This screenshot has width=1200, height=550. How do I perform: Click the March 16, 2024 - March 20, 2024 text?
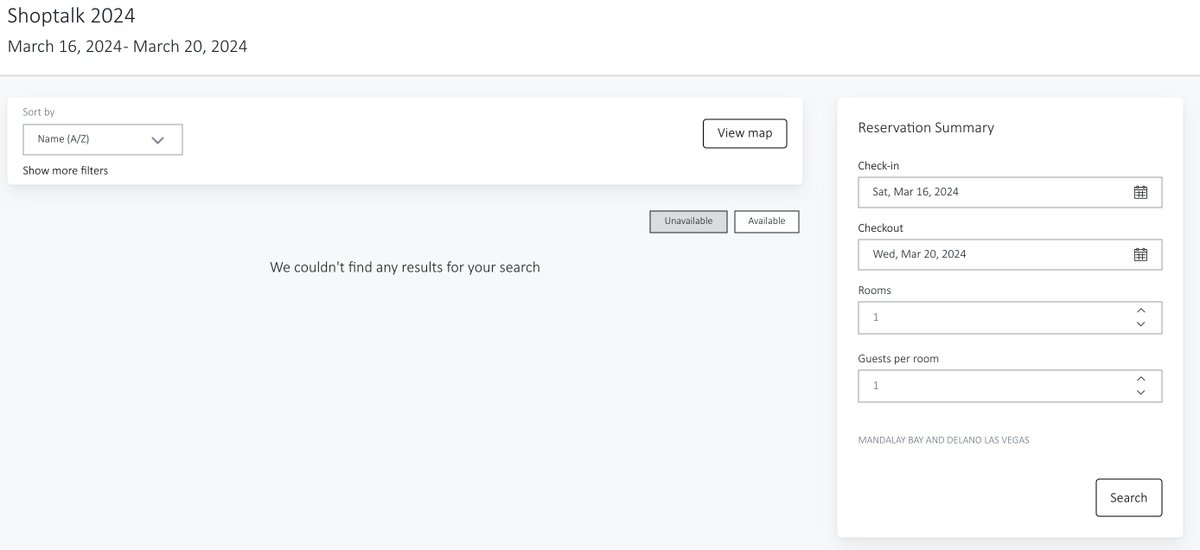[x=127, y=46]
